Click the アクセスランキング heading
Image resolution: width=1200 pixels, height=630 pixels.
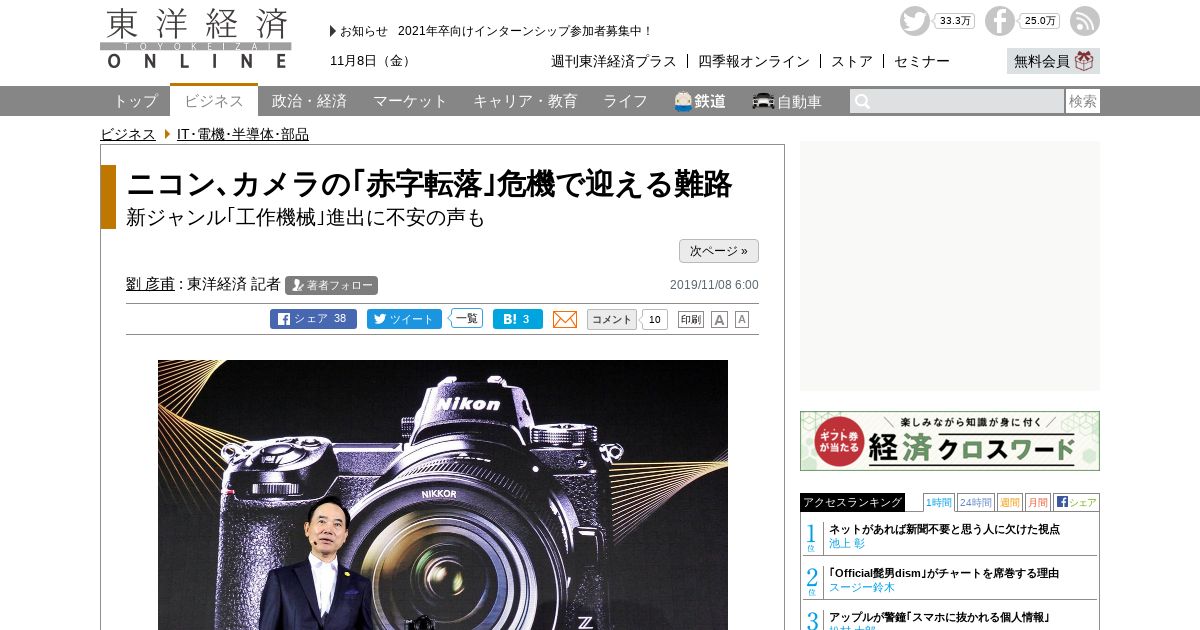[852, 502]
